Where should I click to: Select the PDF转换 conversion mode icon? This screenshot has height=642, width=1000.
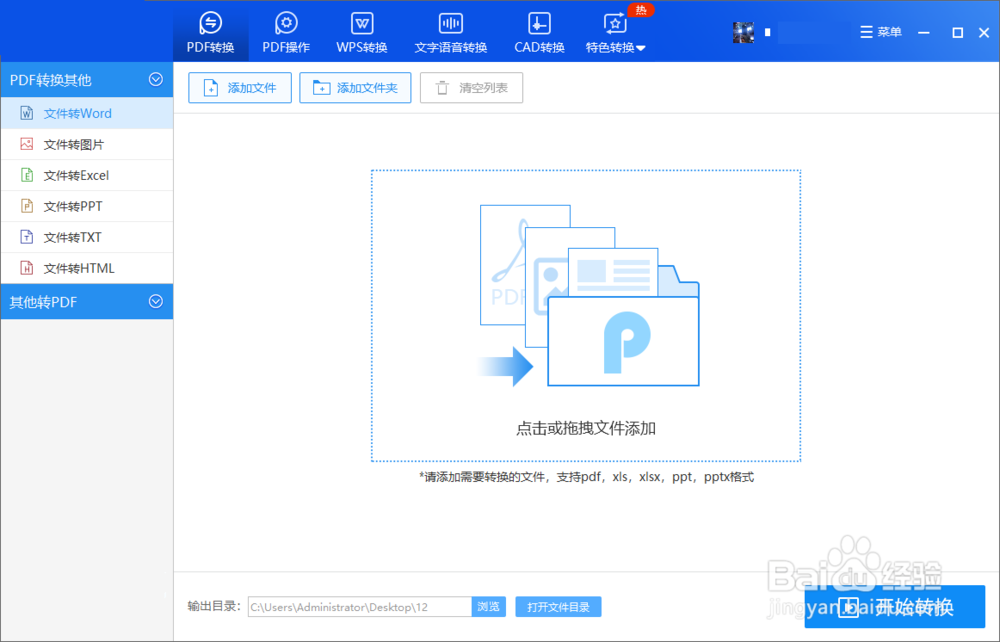point(210,30)
